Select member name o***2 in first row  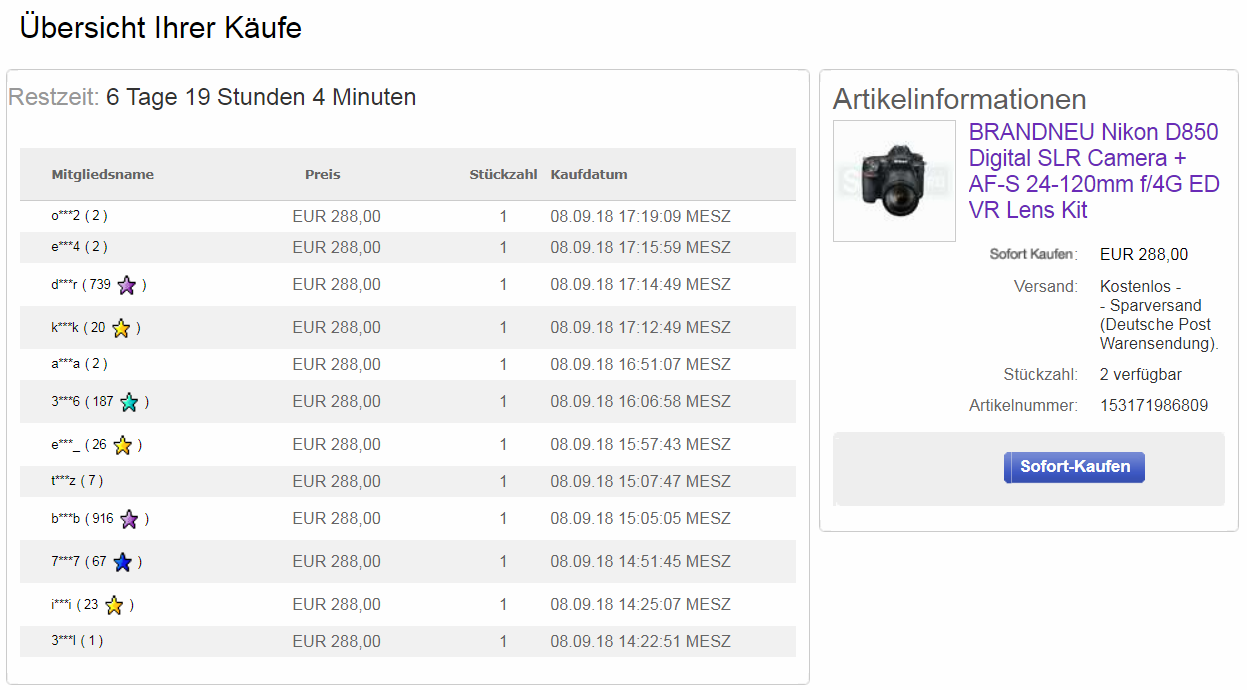66,216
